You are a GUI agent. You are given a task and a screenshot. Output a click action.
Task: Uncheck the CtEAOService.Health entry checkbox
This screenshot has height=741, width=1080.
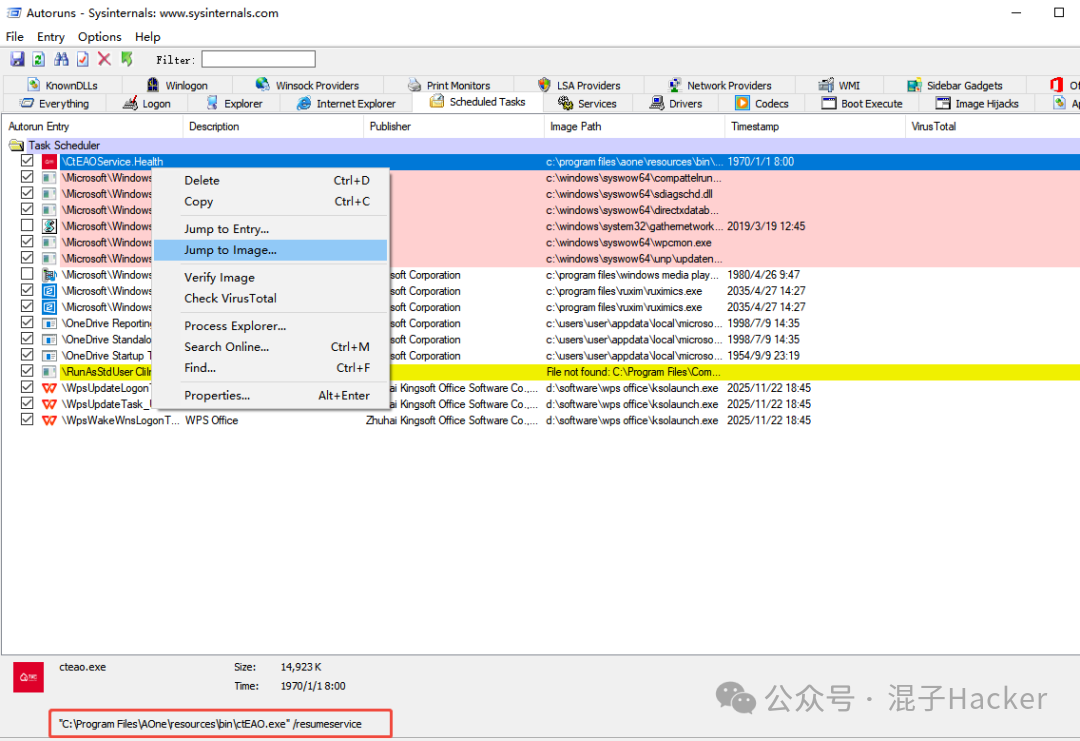(x=27, y=161)
